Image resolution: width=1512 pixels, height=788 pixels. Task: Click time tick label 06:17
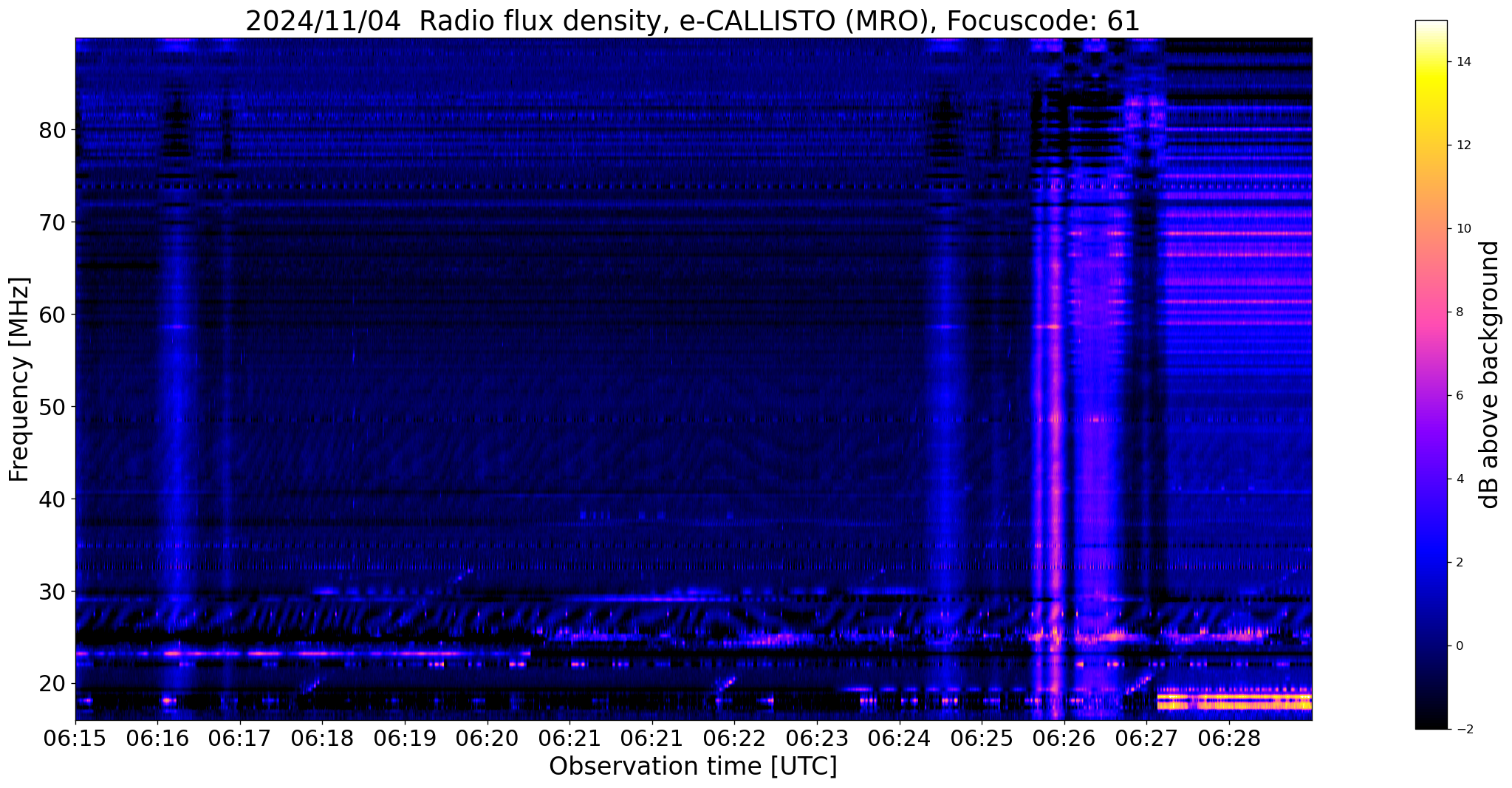click(240, 738)
